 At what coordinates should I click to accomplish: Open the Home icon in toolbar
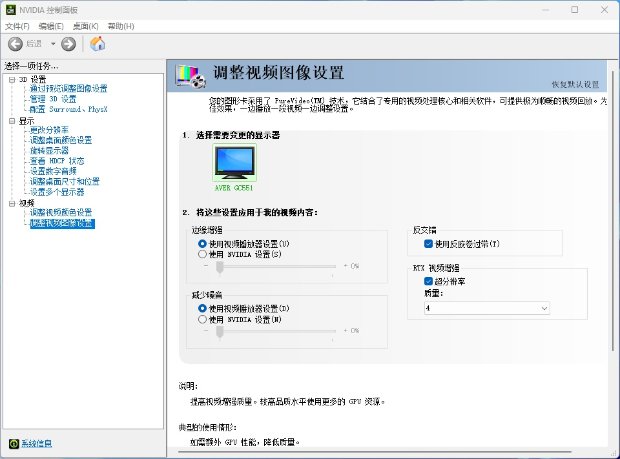[x=97, y=43]
